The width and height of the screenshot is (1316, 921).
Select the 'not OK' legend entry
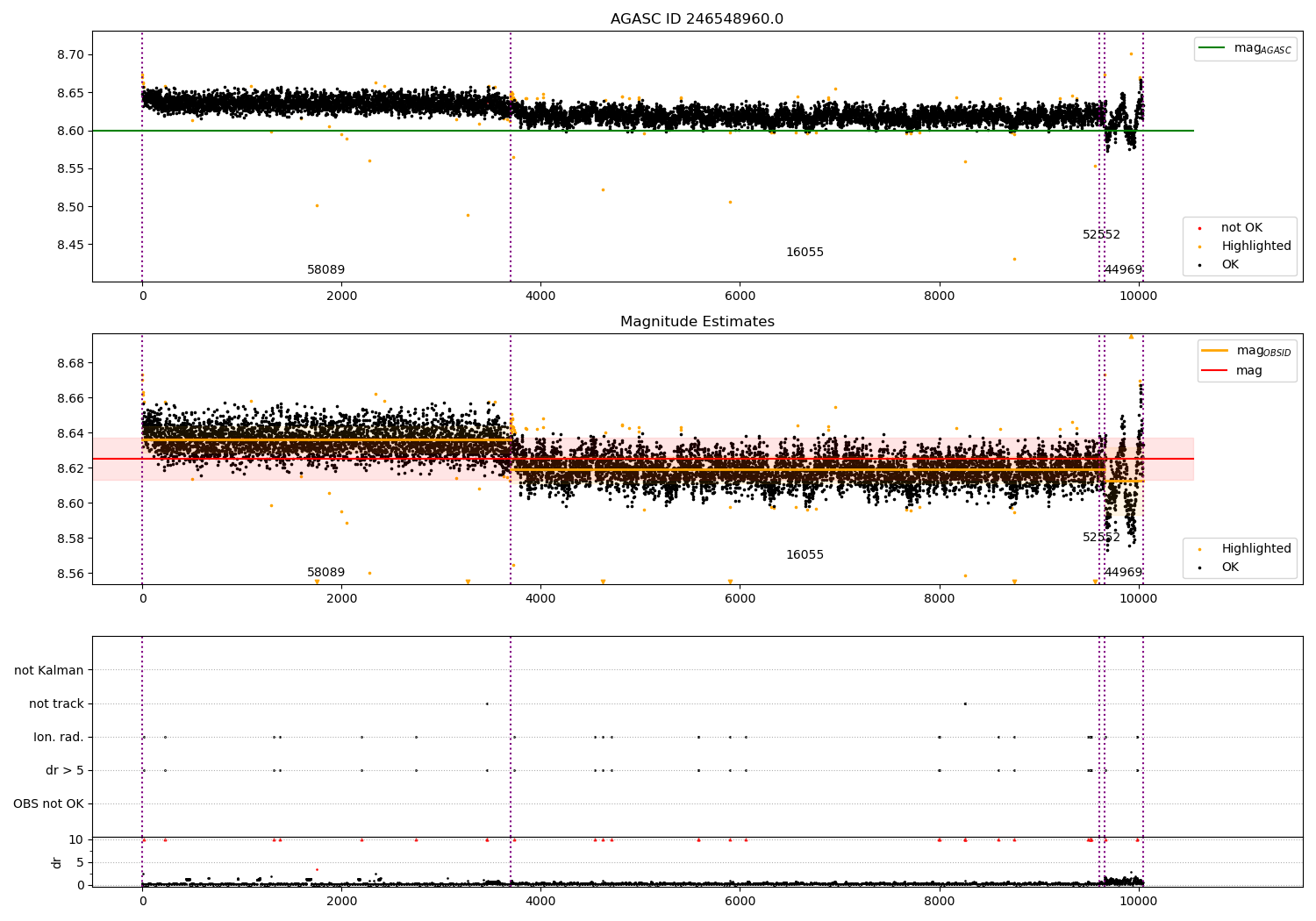click(x=1241, y=228)
